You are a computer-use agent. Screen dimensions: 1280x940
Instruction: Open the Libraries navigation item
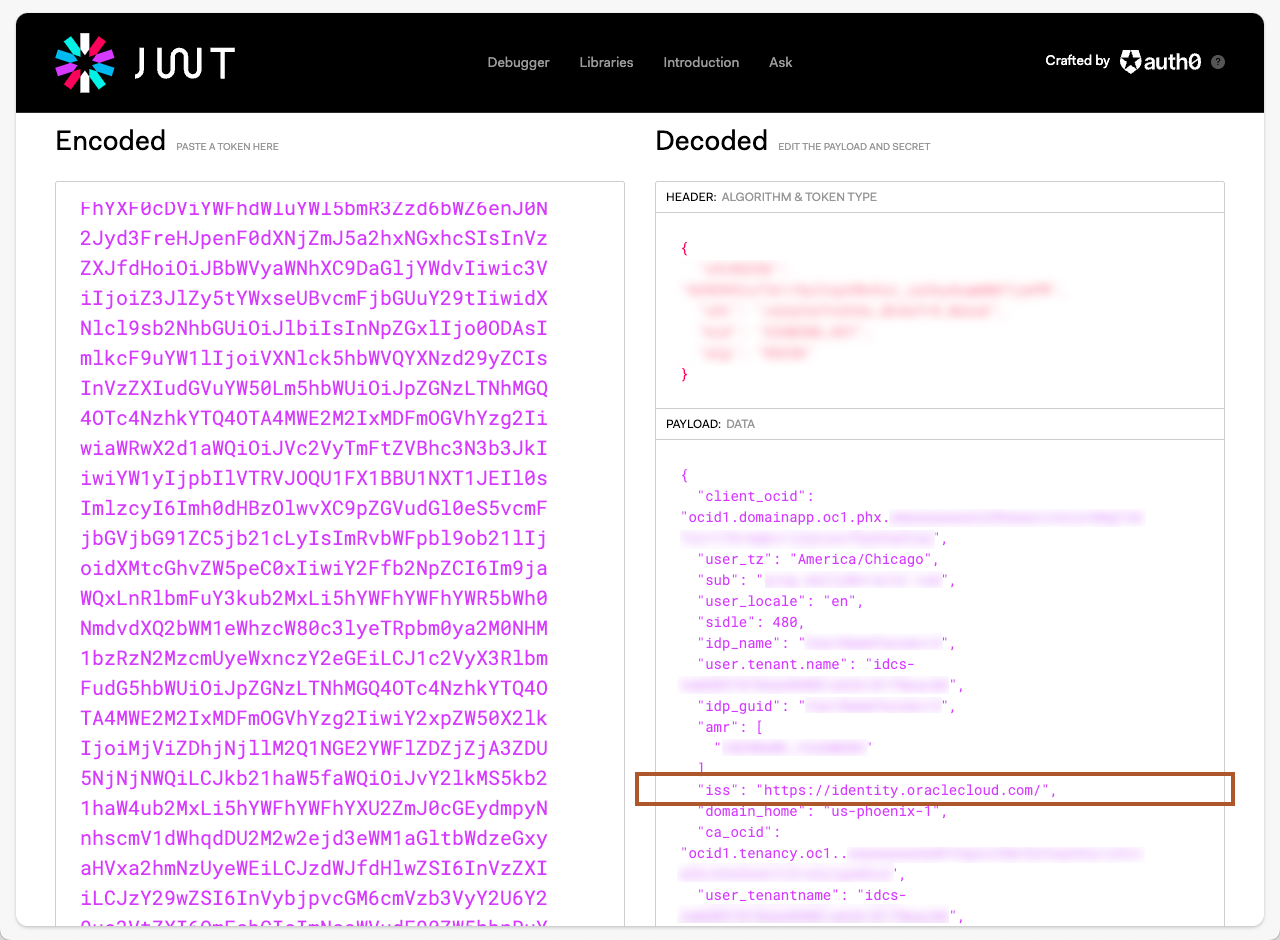tap(606, 62)
